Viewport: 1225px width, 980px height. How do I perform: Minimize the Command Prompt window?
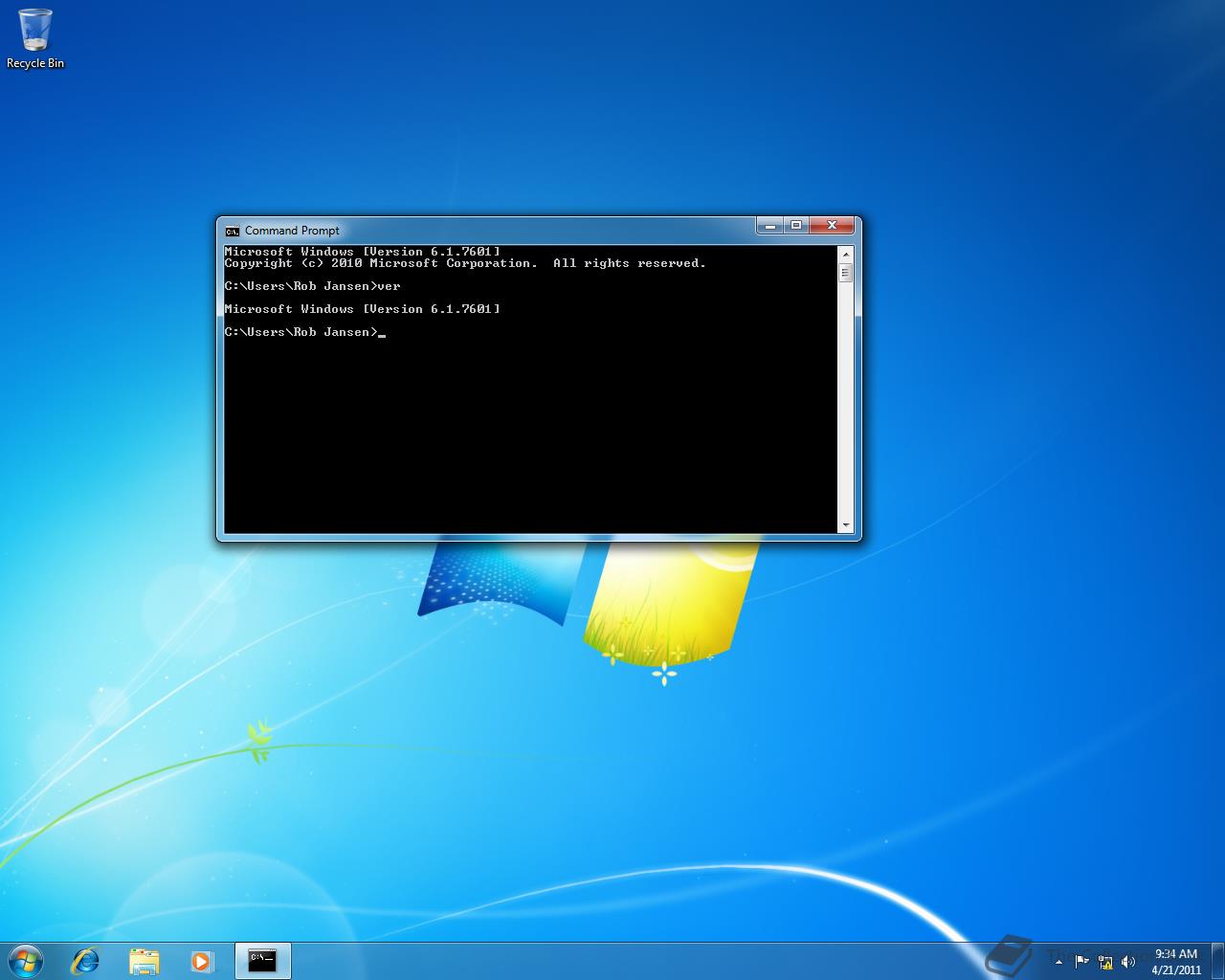770,225
